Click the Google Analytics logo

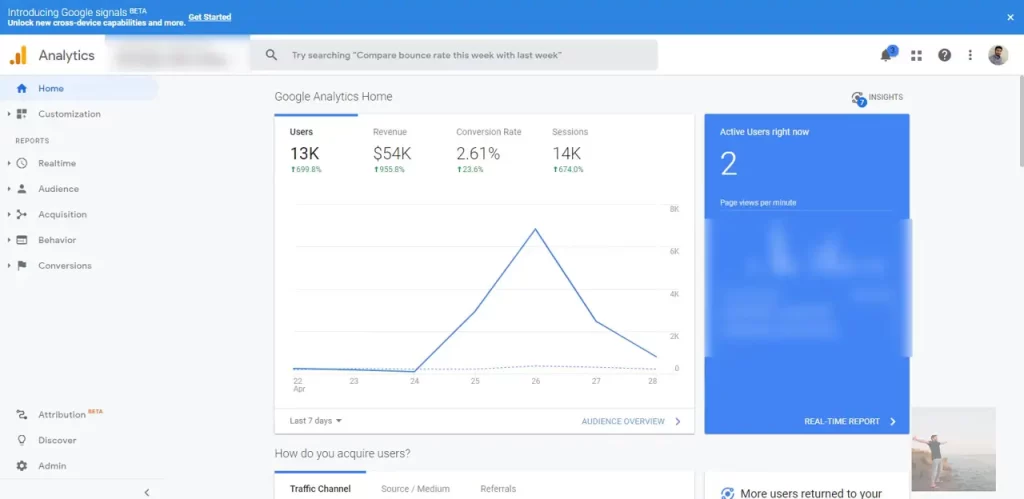coord(19,55)
